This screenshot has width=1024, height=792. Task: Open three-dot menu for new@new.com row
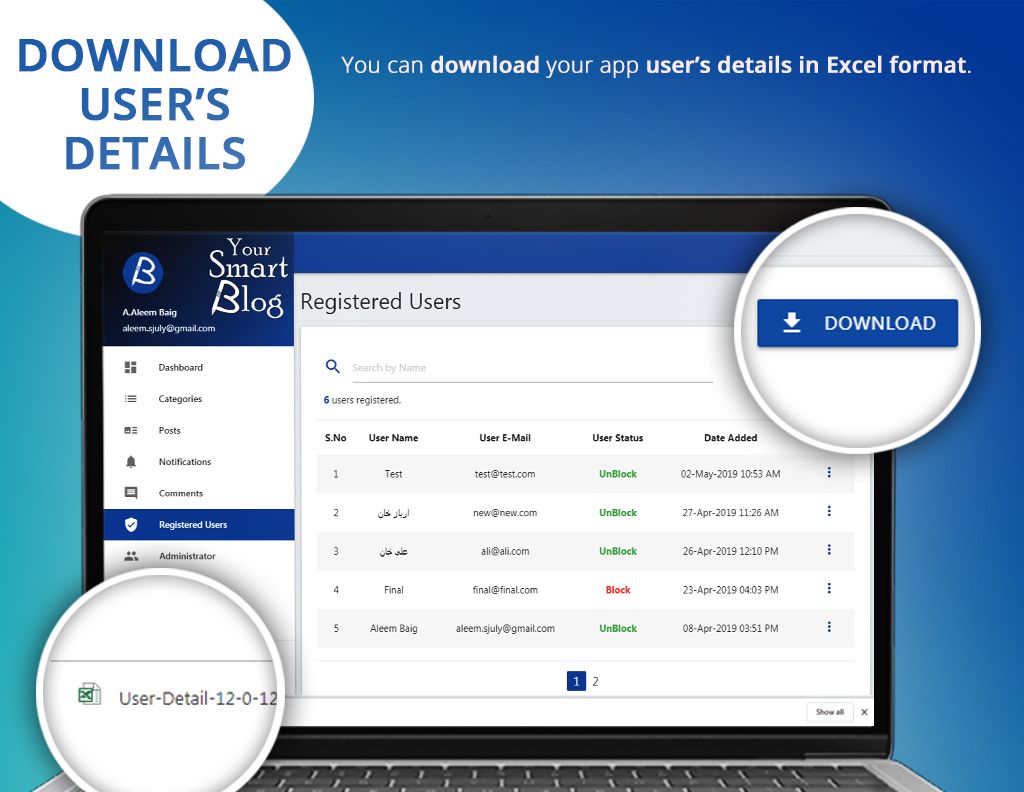coord(829,511)
